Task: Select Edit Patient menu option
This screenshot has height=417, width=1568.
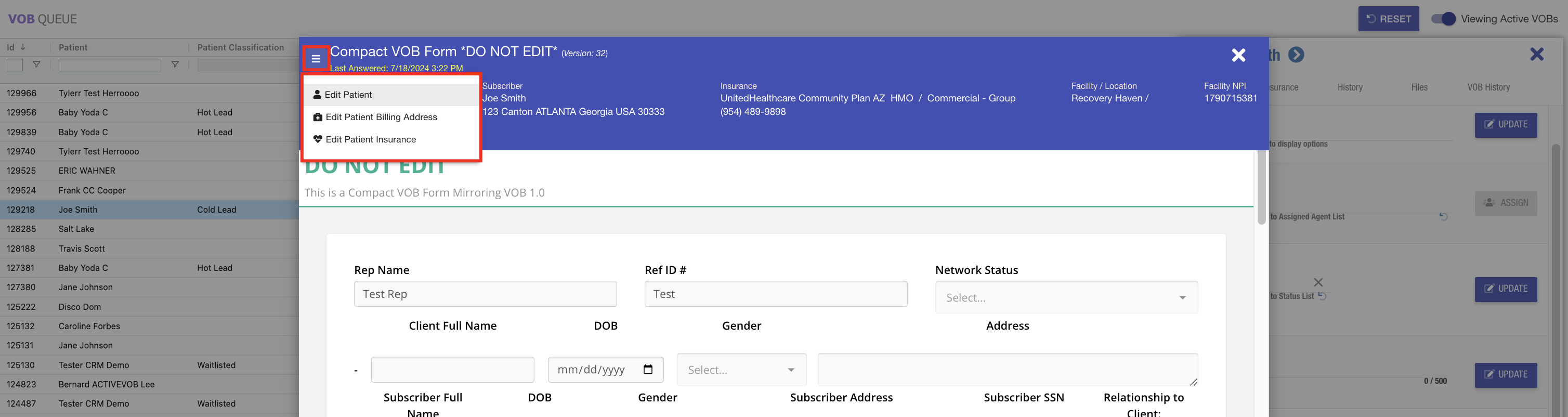Action: tap(348, 95)
